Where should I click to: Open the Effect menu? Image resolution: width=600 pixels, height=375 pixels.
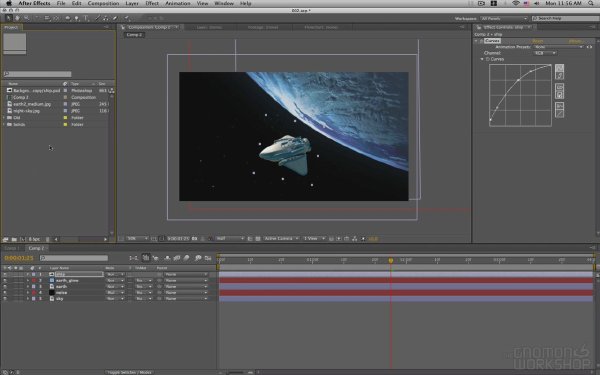152,3
